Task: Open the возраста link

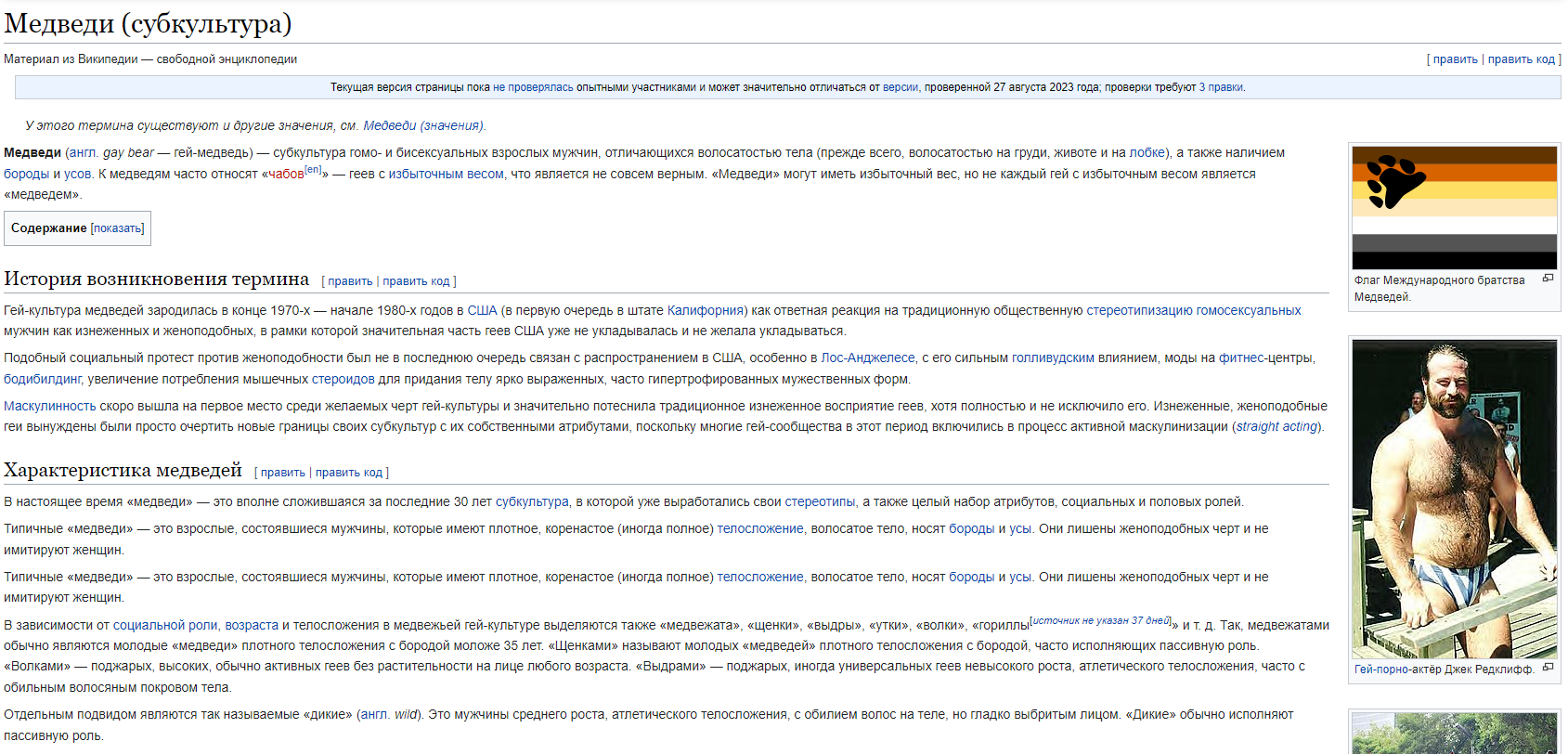Action: (252, 625)
